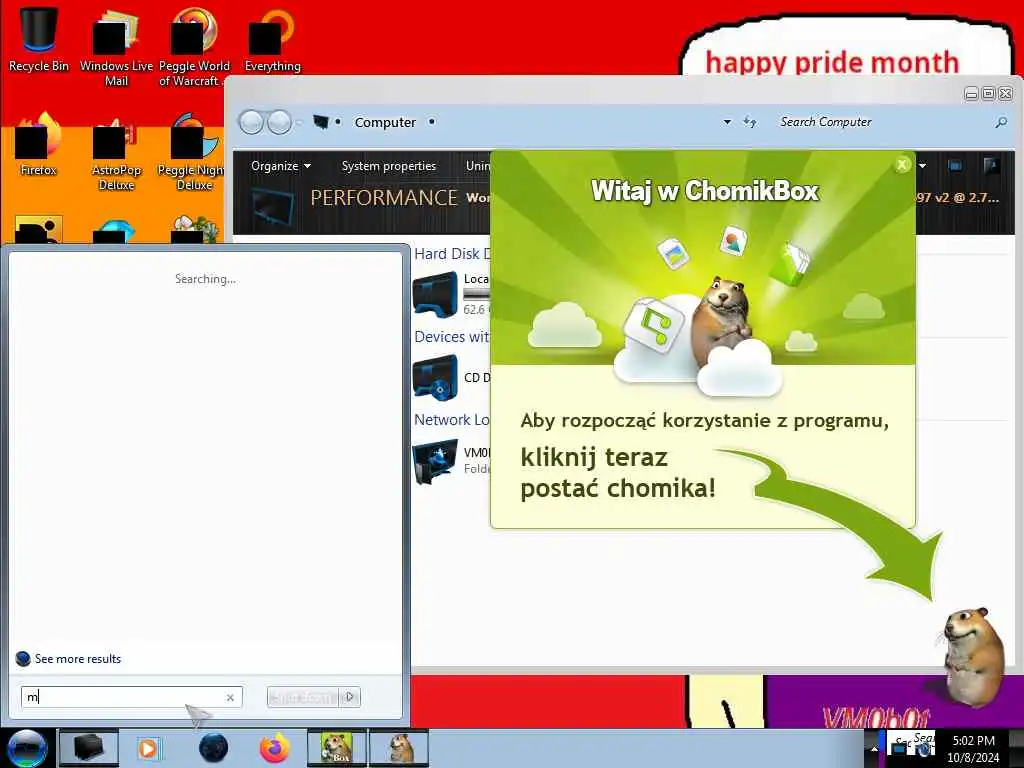The width and height of the screenshot is (1024, 768).
Task: Open AstroPop Deluxe desktop shortcut
Action: pyautogui.click(x=116, y=152)
